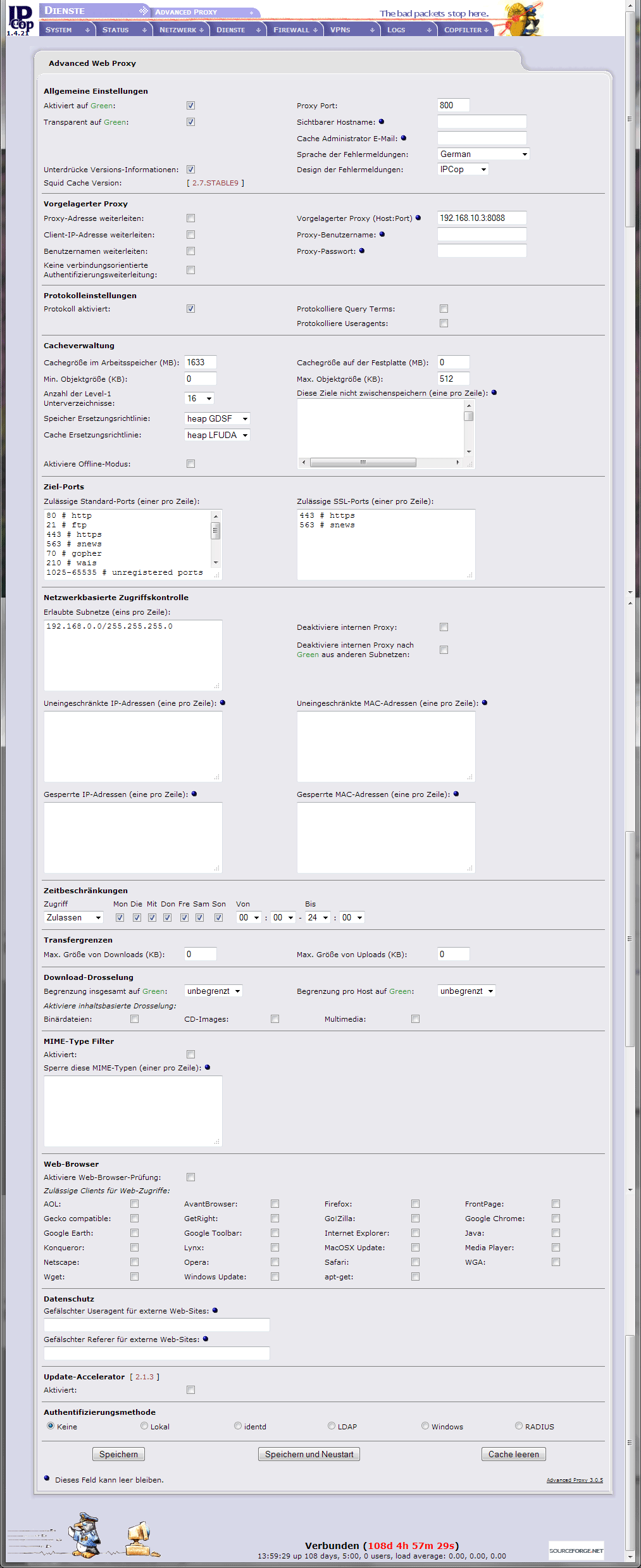Click info dot beside Sperre diese MIME-Typen

[x=208, y=1067]
